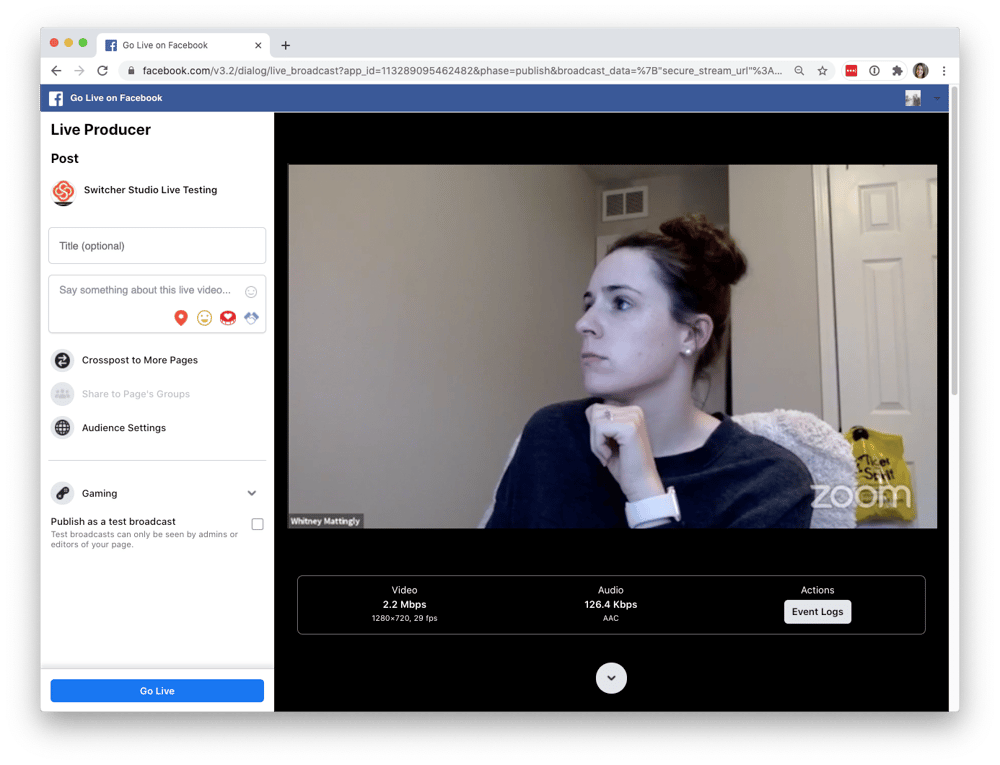Click the fundraiser heart icon

tap(227, 317)
